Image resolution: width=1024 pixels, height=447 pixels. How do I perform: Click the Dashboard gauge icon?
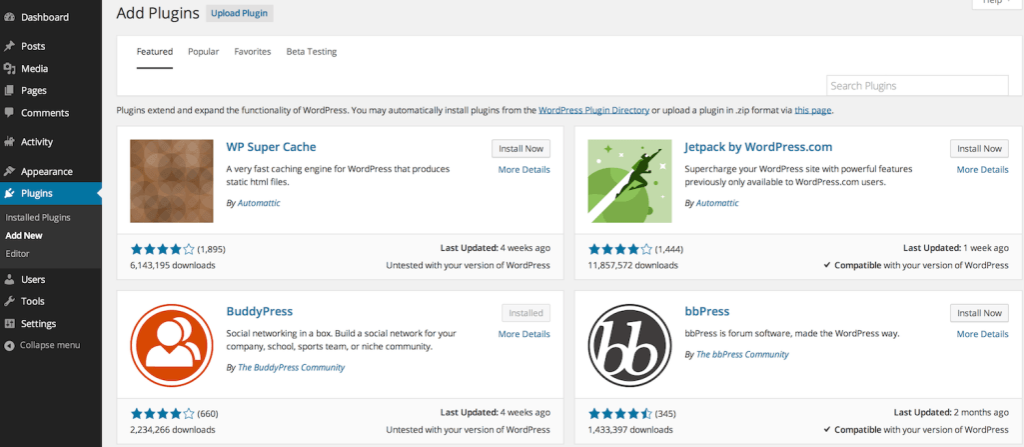click(x=9, y=18)
